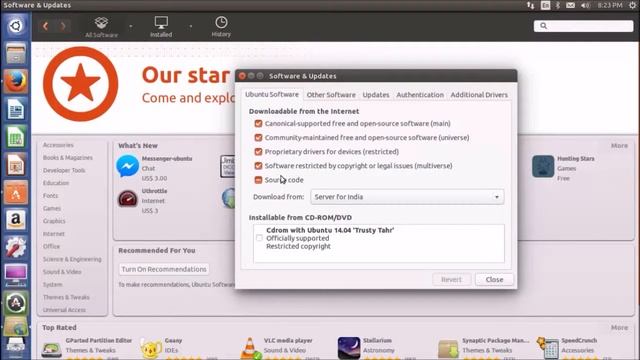Image resolution: width=640 pixels, height=360 pixels.
Task: Open Hunting Stars game icon
Action: 543,166
